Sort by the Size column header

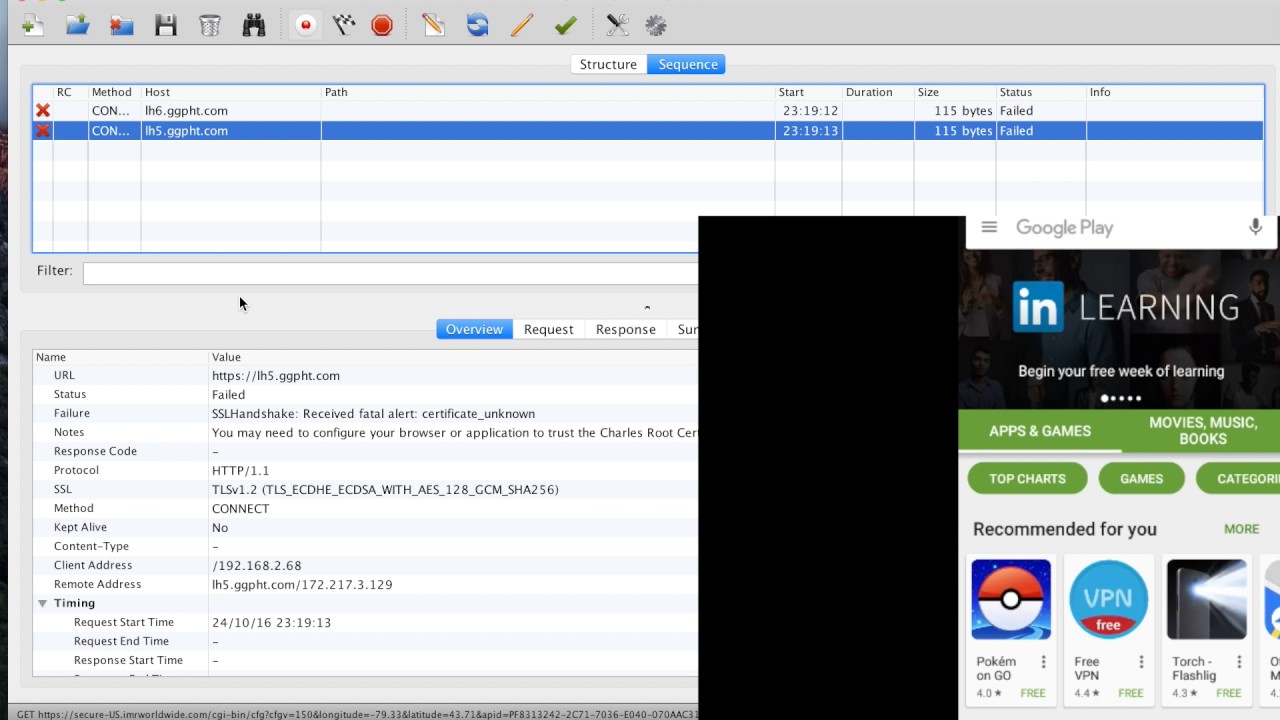click(x=954, y=92)
